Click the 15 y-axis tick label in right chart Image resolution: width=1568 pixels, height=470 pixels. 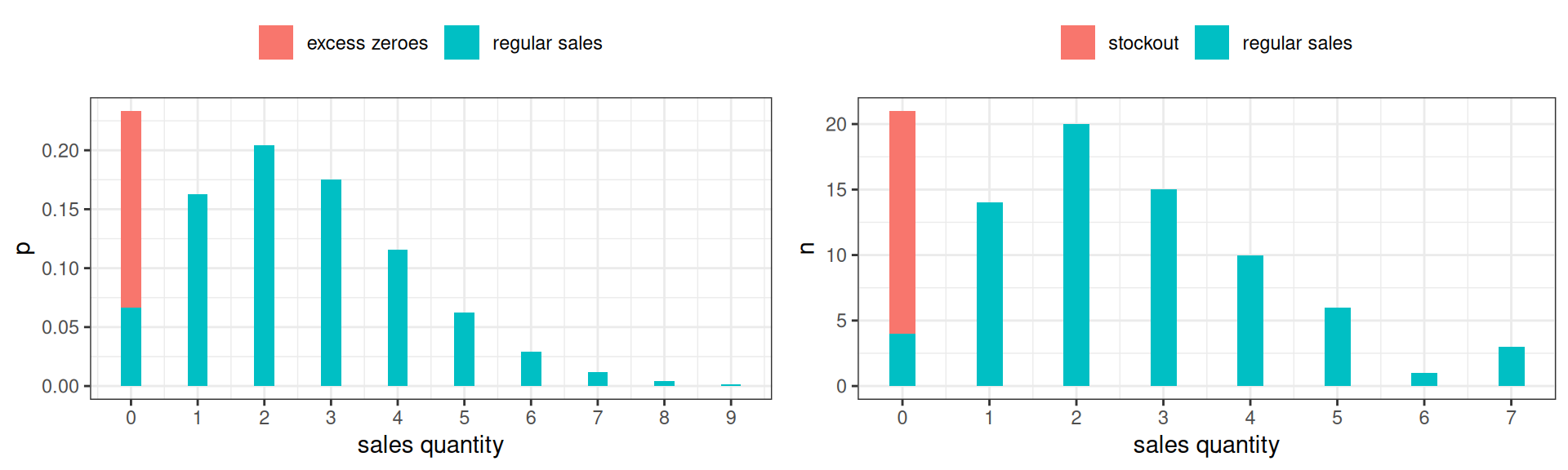tap(835, 190)
